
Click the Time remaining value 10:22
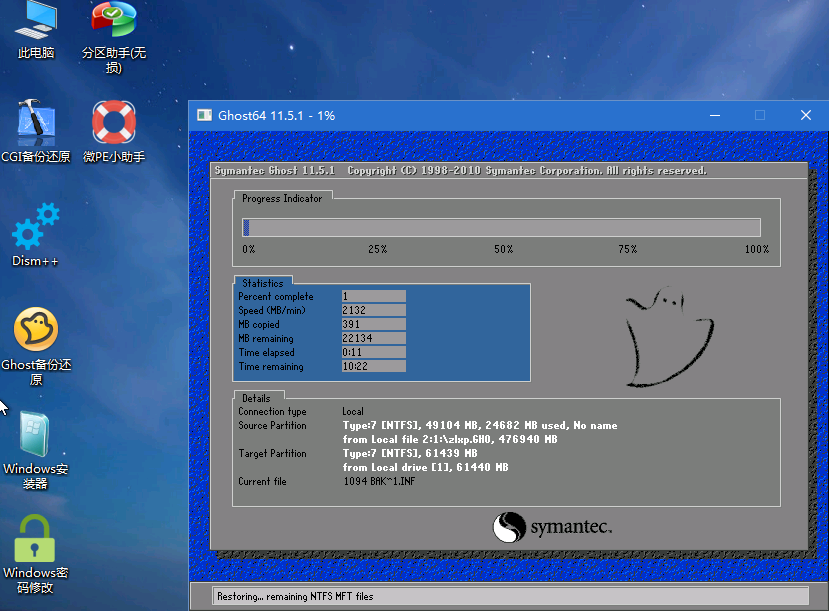pos(374,366)
